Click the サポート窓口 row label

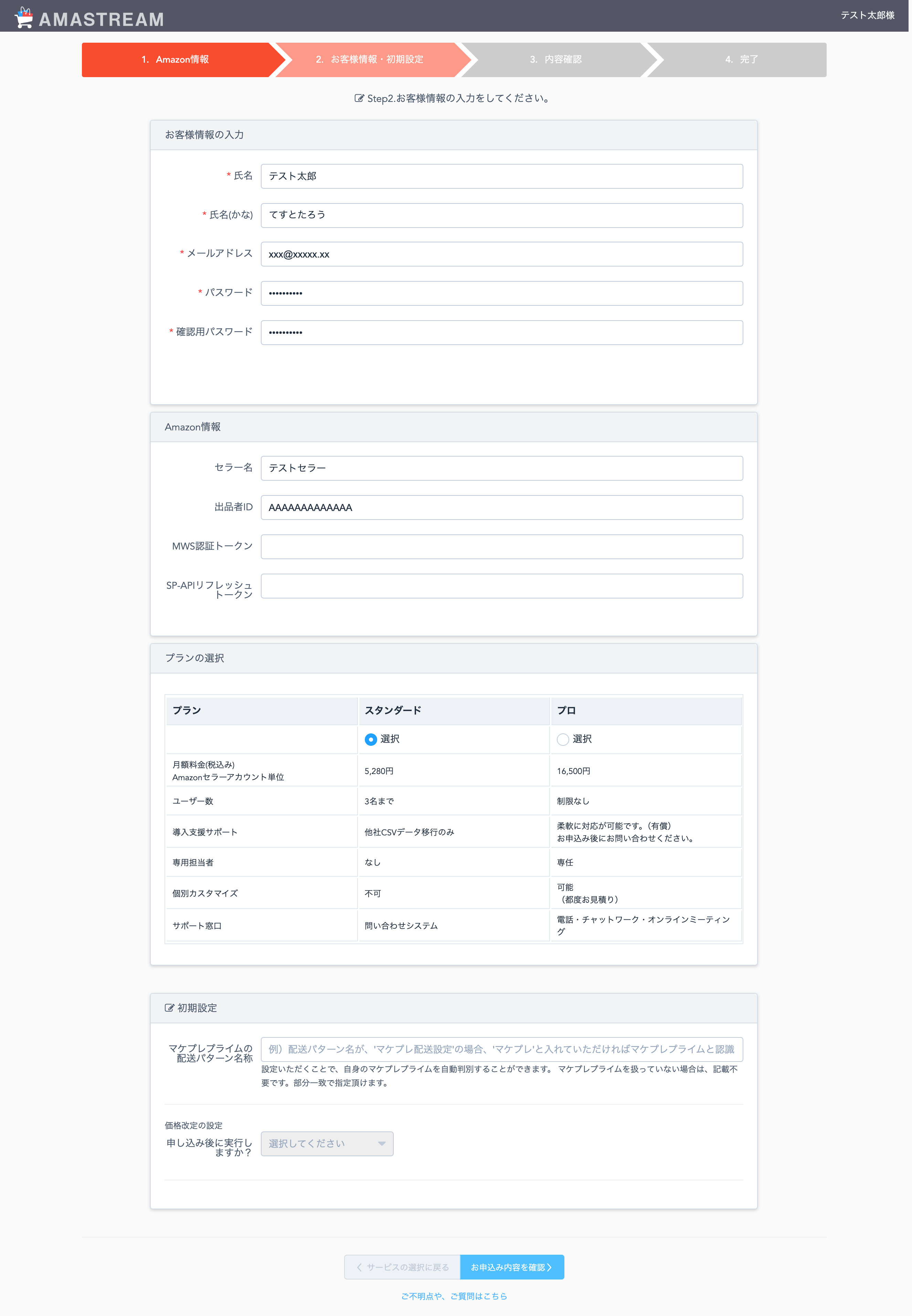(x=261, y=925)
